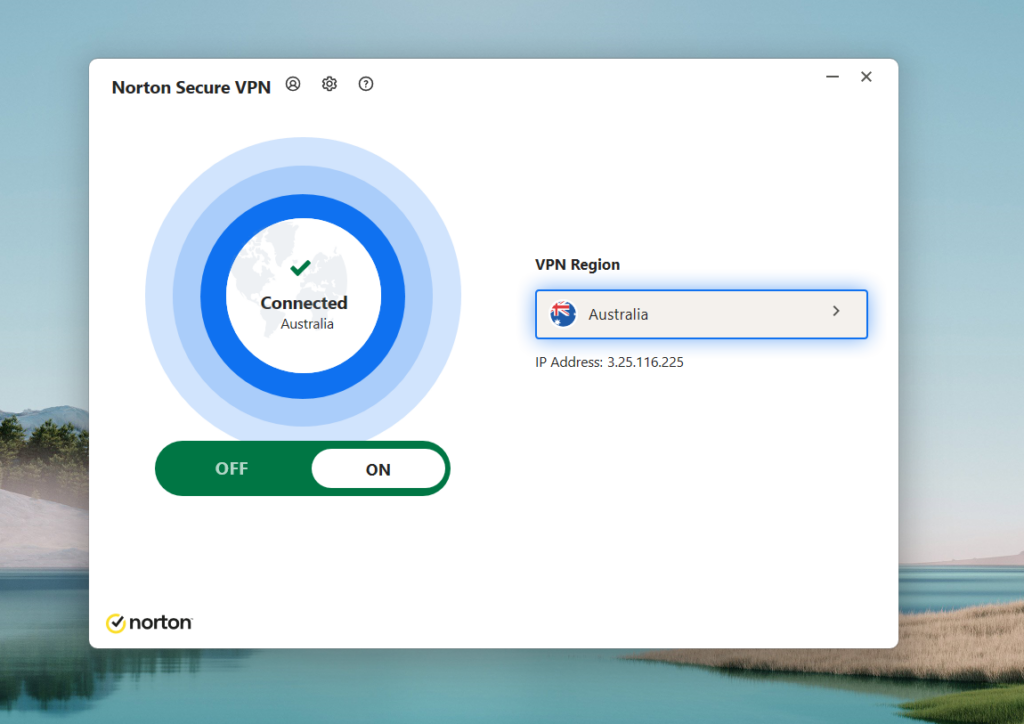Click the IP Address 3.25.116.225 text
This screenshot has height=724, width=1024.
(x=609, y=362)
